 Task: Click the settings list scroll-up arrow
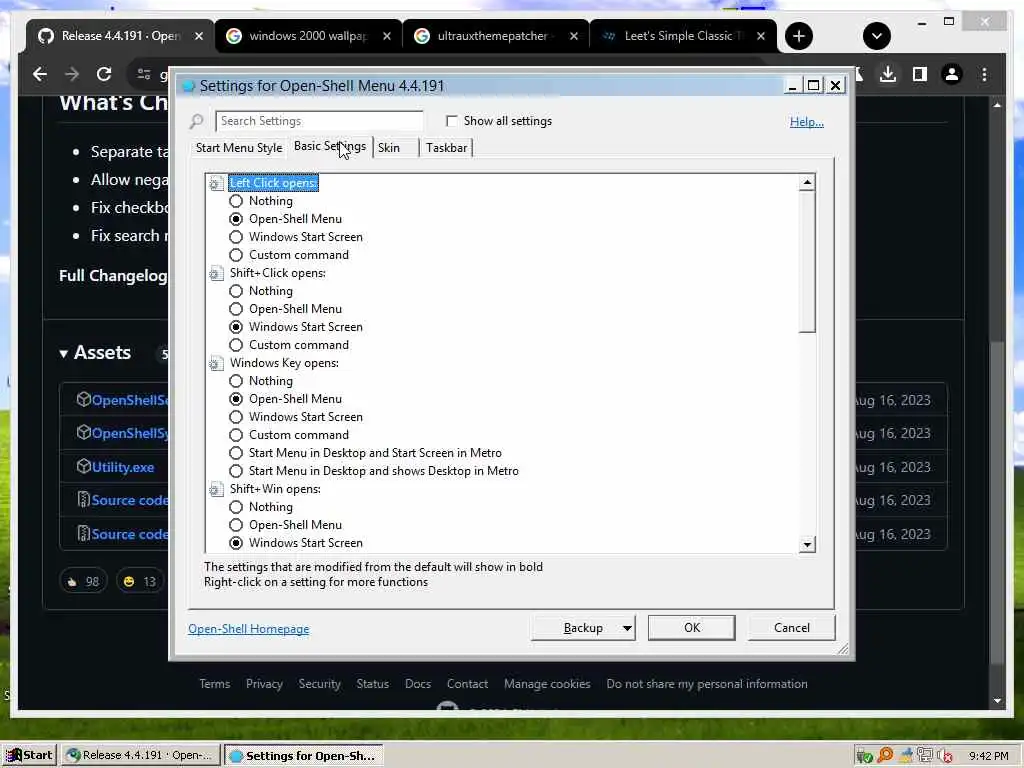(807, 183)
